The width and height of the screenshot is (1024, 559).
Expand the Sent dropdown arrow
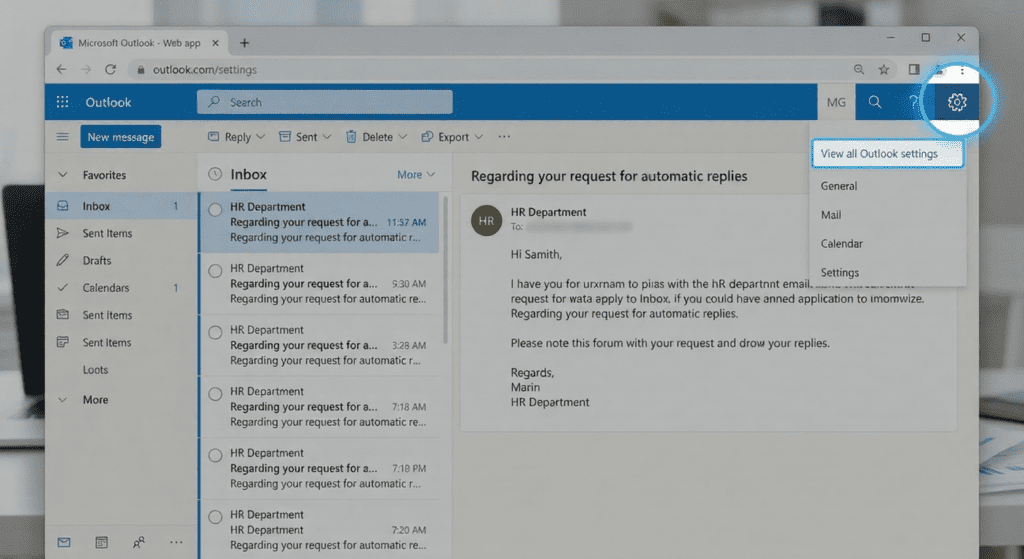click(x=327, y=136)
